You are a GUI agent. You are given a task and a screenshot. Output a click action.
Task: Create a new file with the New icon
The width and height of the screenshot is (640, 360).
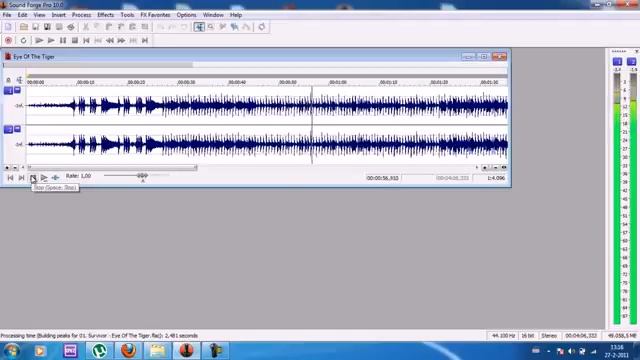(x=8, y=27)
